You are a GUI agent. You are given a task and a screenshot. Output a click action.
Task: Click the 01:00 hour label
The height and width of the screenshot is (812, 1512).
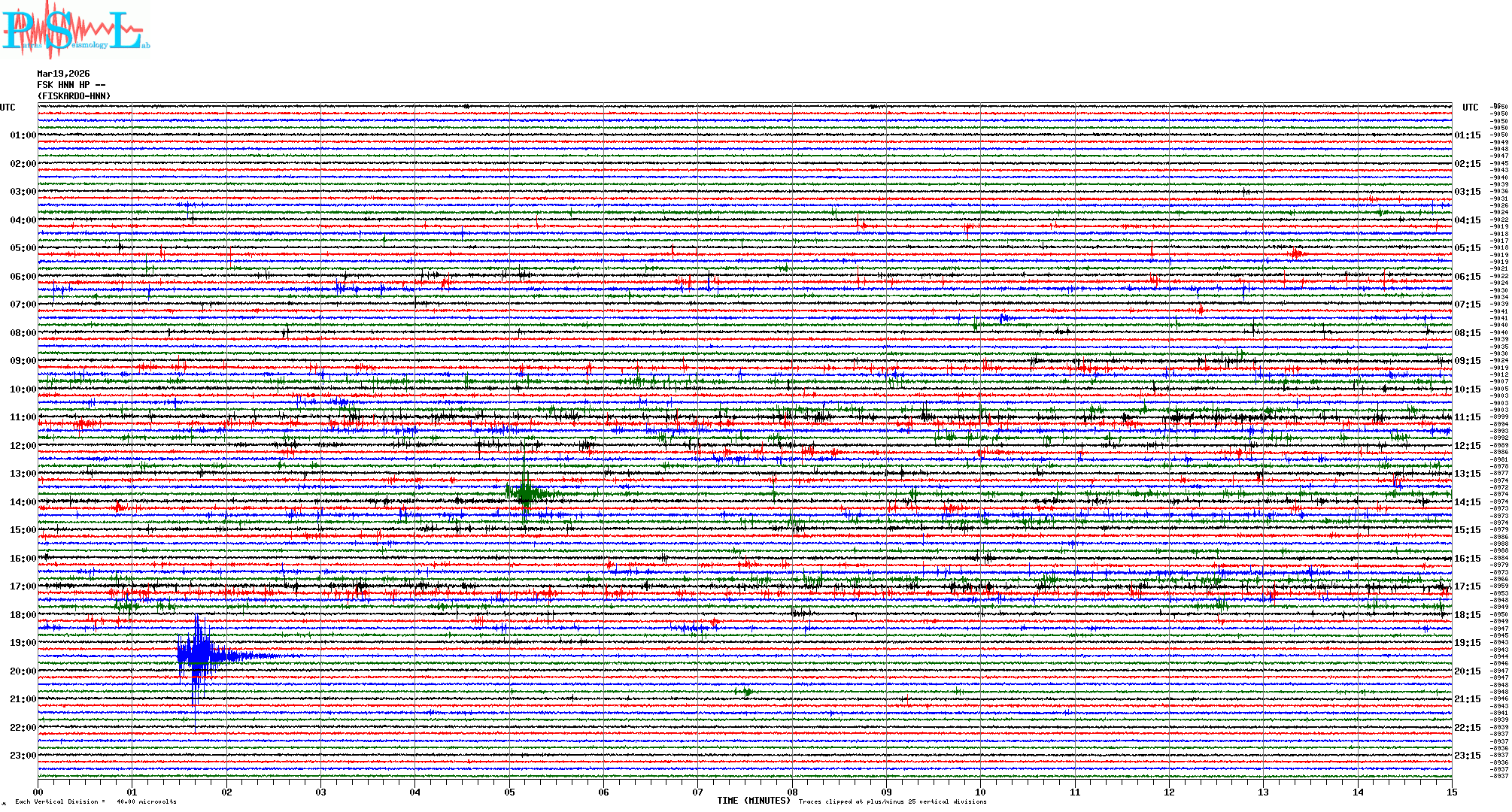click(x=23, y=135)
